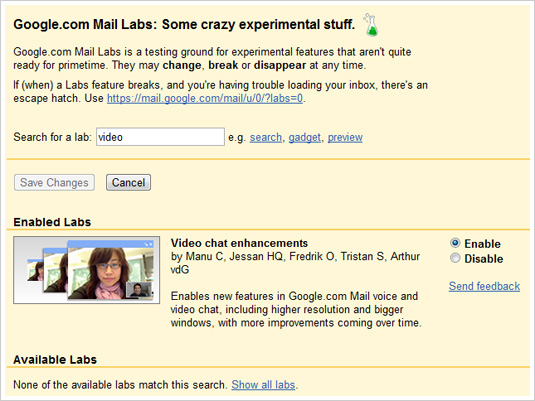Select the Enable radio button
Viewport: 535px width, 401px height.
click(455, 243)
